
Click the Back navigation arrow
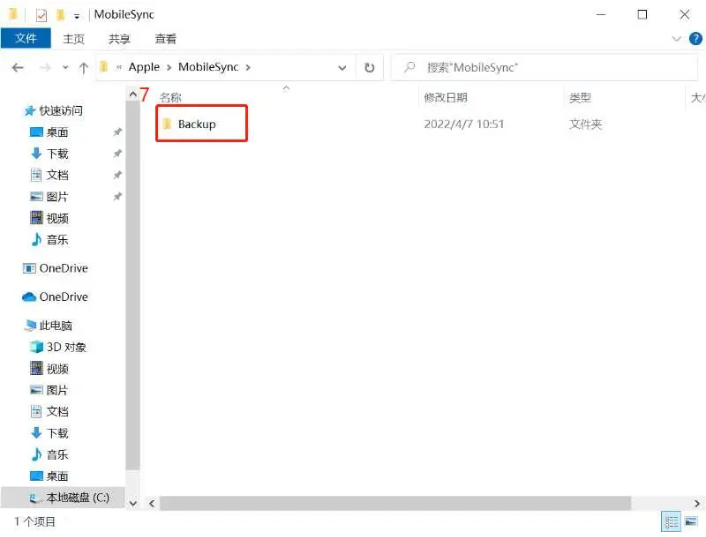point(18,68)
